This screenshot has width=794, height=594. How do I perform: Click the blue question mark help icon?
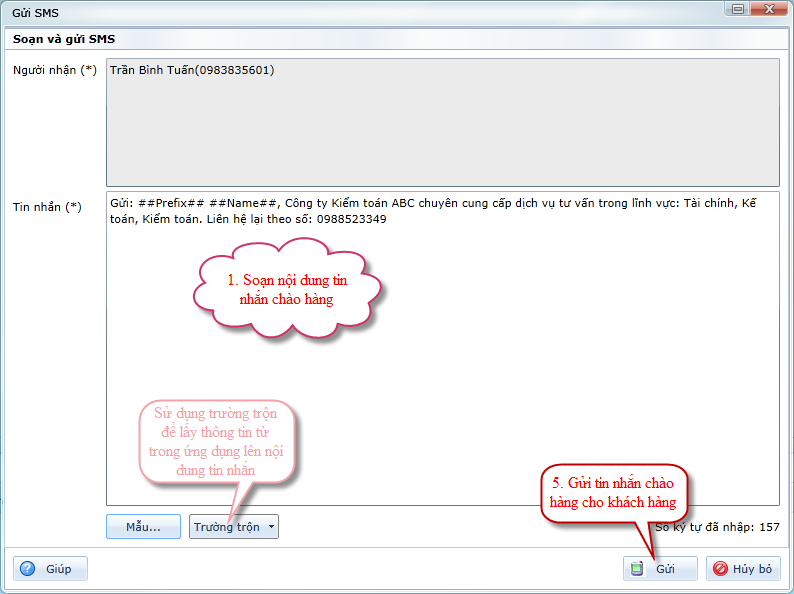(28, 569)
